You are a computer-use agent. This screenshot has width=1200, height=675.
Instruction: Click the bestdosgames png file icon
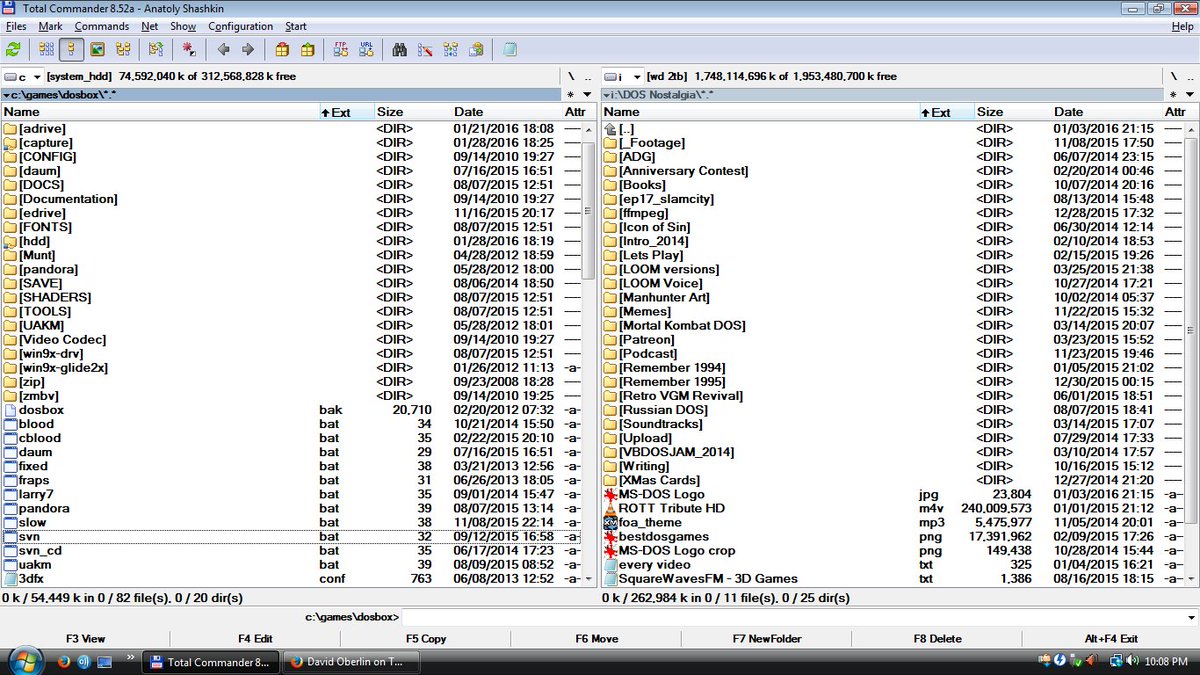pyautogui.click(x=610, y=536)
